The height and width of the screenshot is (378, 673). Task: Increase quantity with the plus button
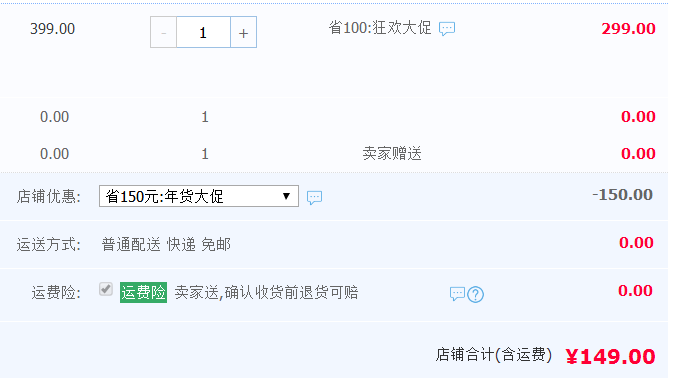[243, 32]
